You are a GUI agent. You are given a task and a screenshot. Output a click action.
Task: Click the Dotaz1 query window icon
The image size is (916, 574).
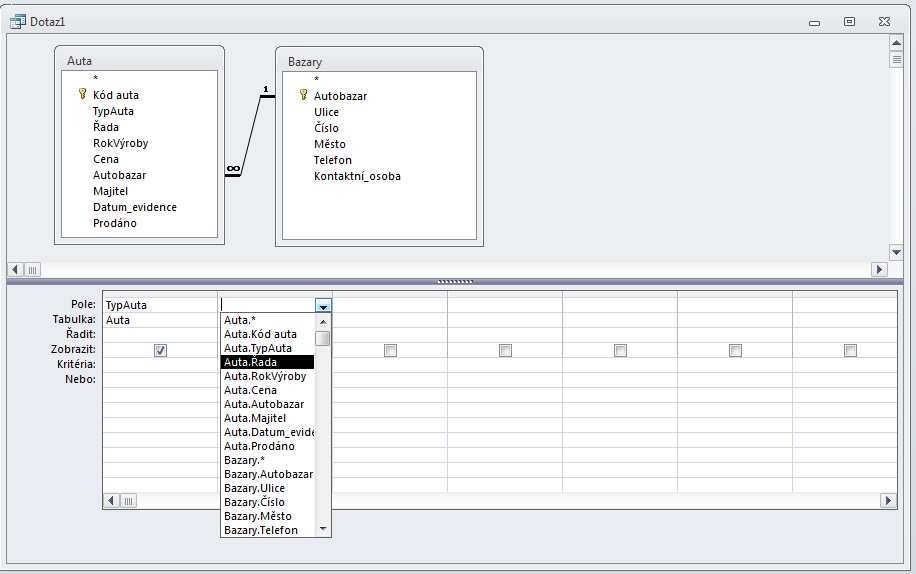(x=18, y=22)
